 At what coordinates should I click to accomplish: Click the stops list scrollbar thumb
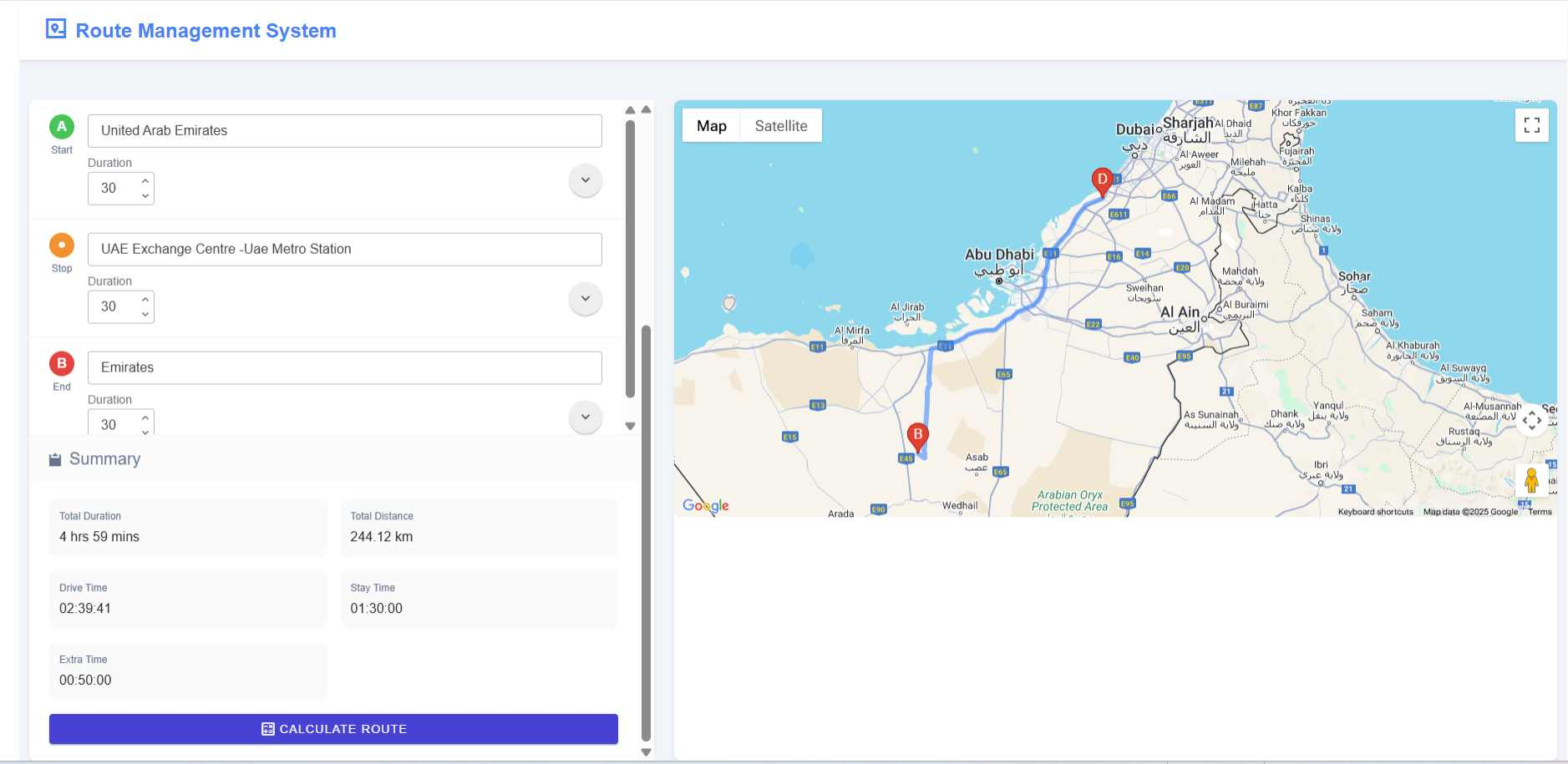pyautogui.click(x=630, y=259)
